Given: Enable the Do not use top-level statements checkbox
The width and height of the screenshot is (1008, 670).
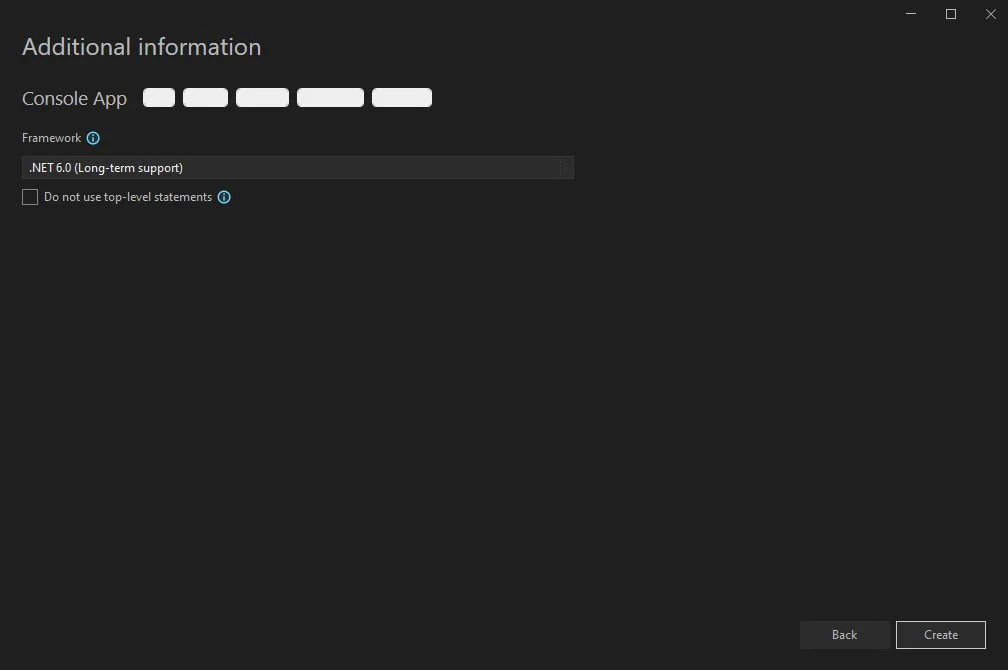Looking at the screenshot, I should click(30, 197).
